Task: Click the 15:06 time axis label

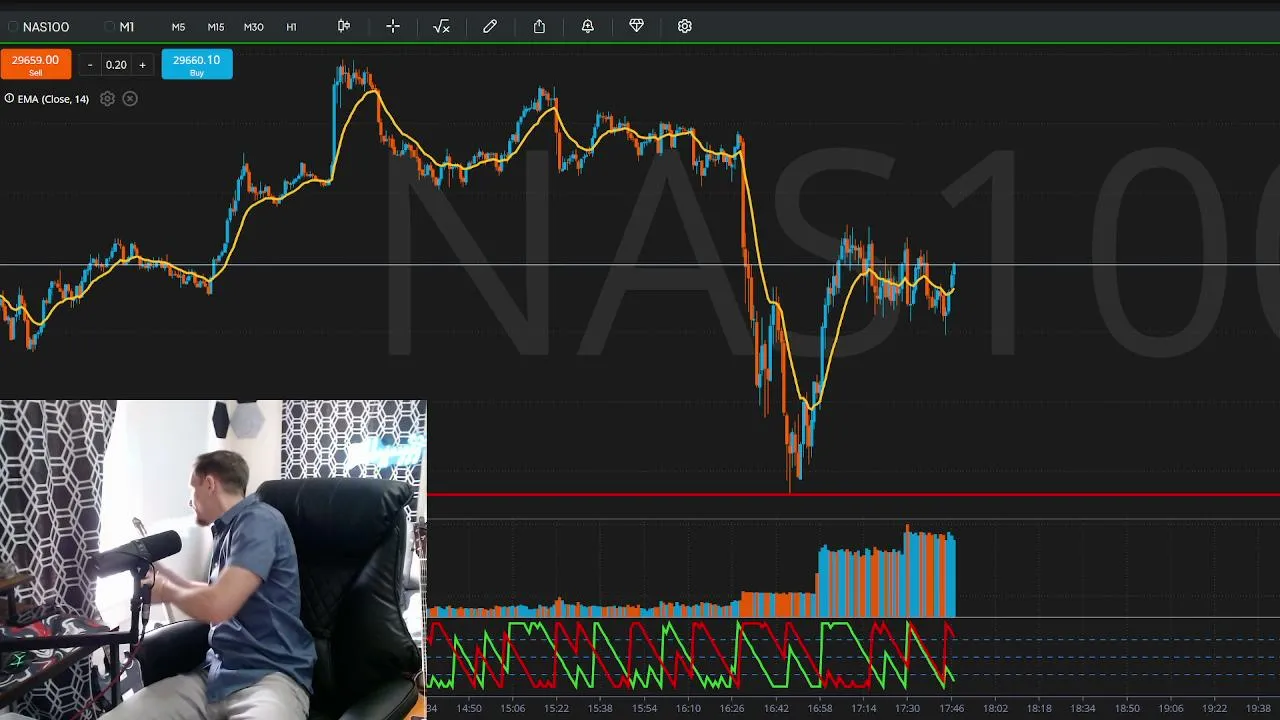Action: point(512,709)
